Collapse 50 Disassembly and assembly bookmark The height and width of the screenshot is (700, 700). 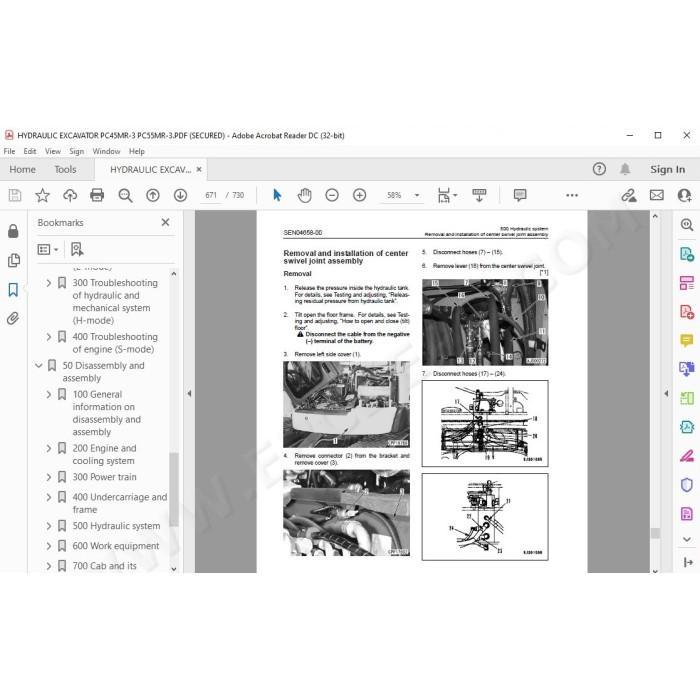(x=39, y=366)
